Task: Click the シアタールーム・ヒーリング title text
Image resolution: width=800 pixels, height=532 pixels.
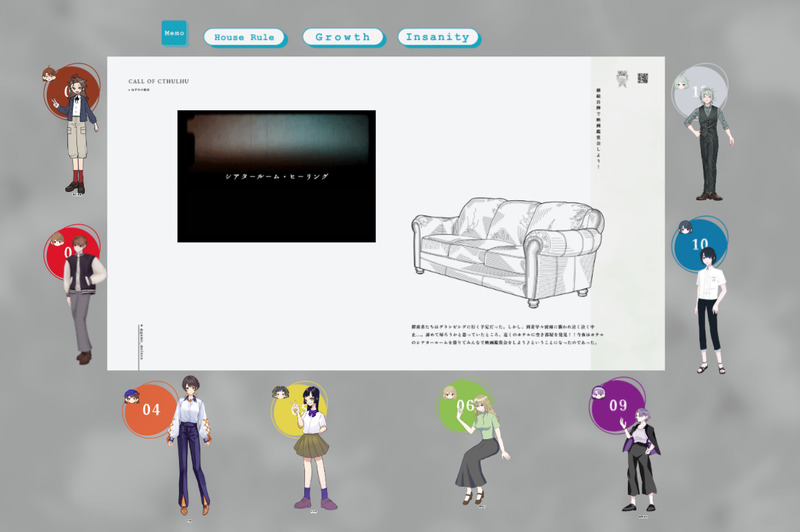Action: [277, 176]
